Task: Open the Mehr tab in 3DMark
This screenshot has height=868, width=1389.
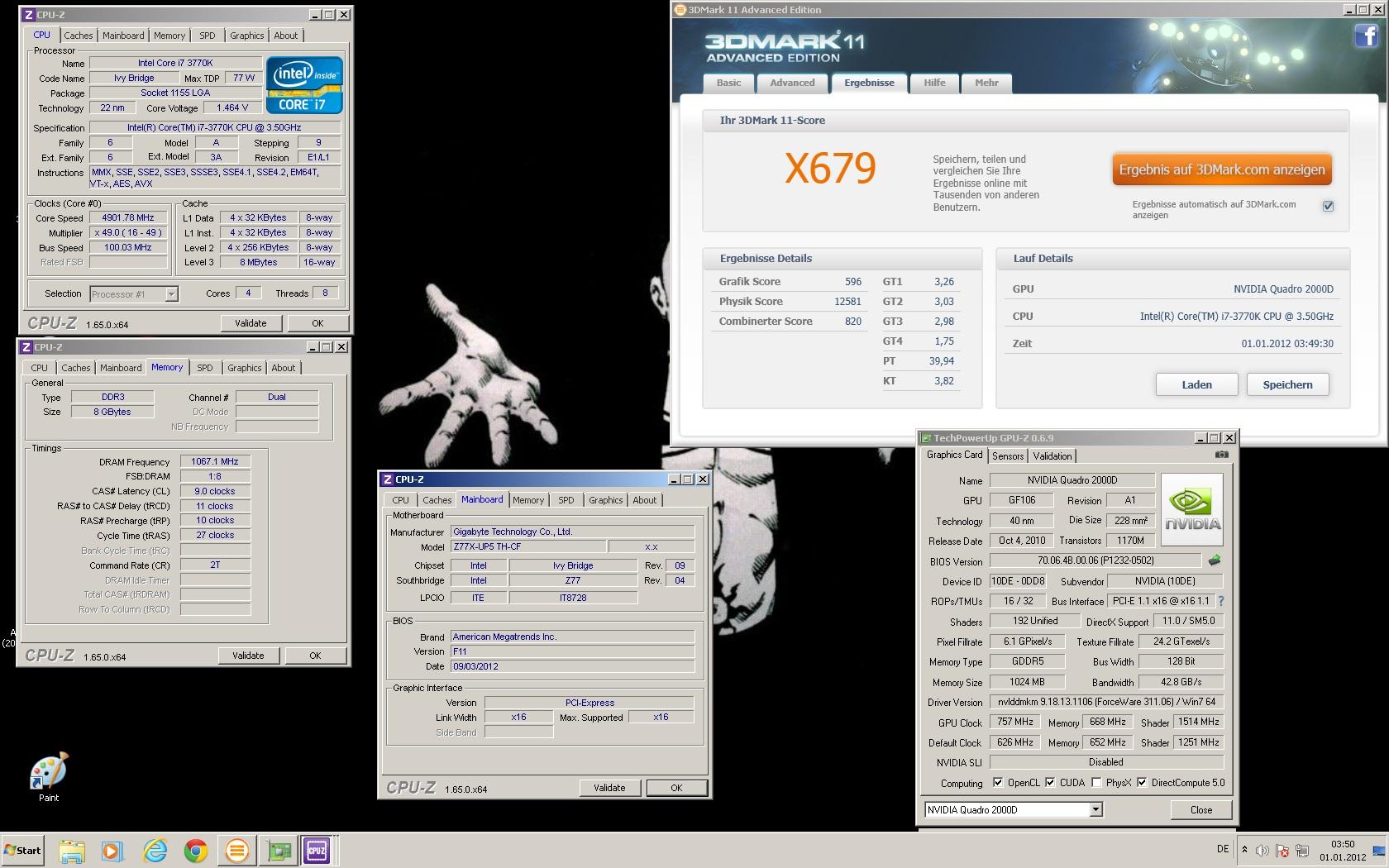Action: (x=986, y=83)
